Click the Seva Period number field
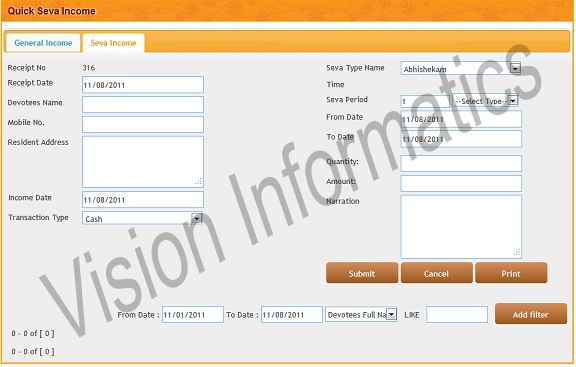This screenshot has height=367, width=576. (425, 101)
